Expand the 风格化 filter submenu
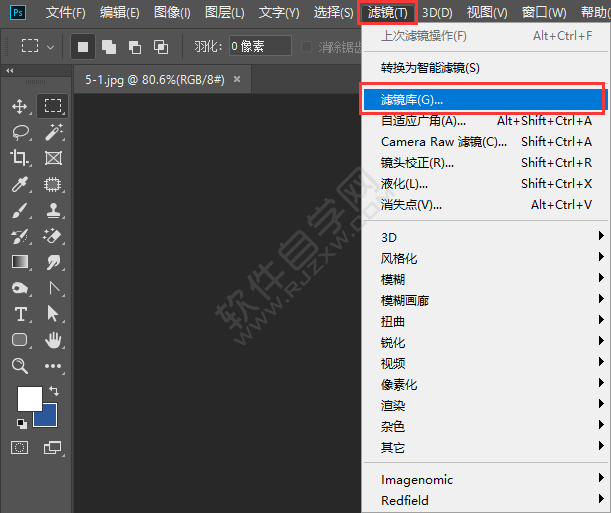 click(x=486, y=258)
